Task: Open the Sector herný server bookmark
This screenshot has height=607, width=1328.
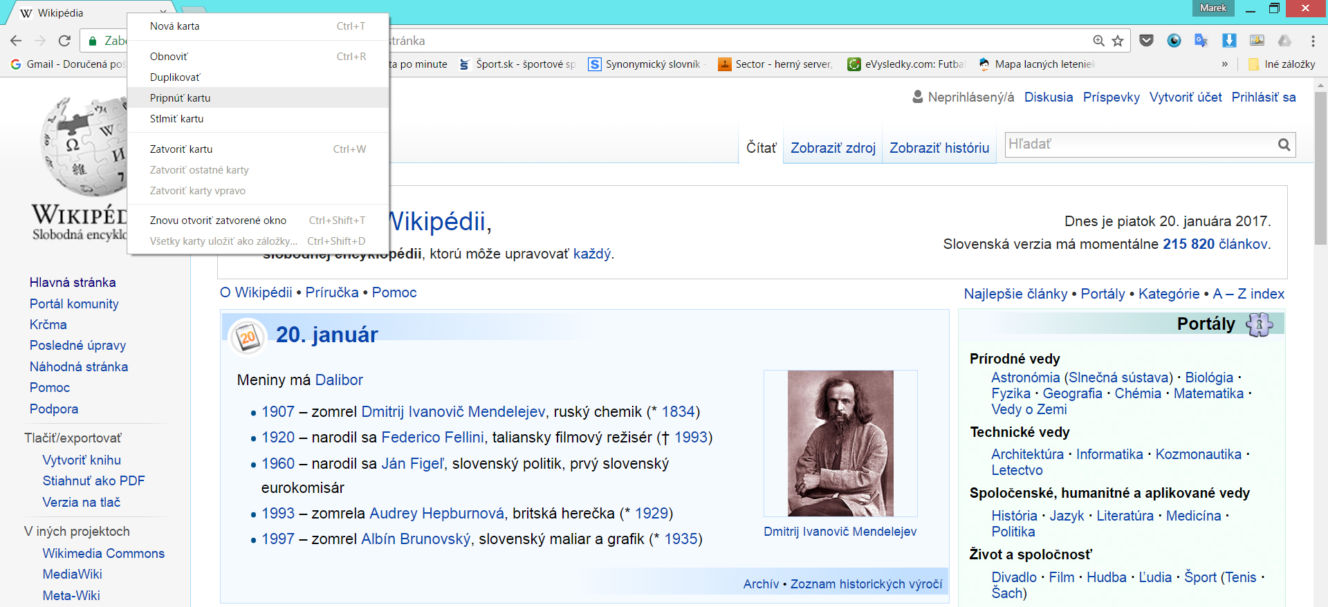Action: [x=775, y=64]
